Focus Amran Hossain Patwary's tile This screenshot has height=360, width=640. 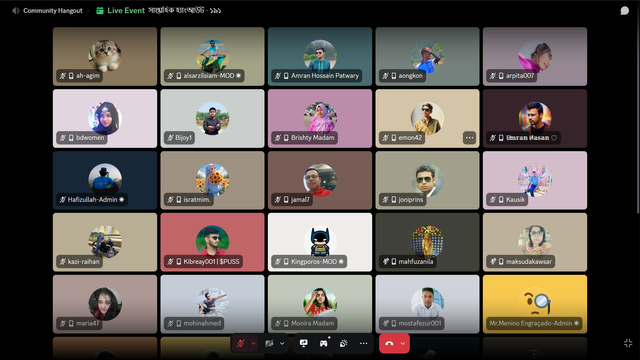coord(320,56)
